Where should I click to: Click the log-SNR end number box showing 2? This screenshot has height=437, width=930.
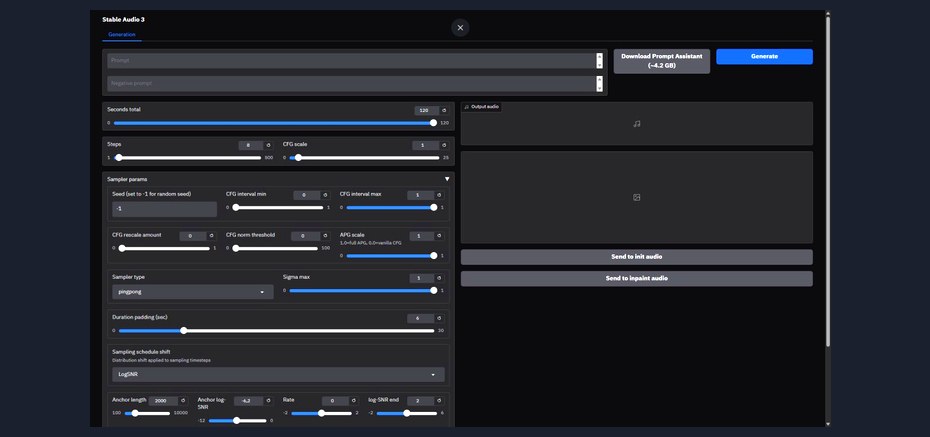pyautogui.click(x=421, y=401)
